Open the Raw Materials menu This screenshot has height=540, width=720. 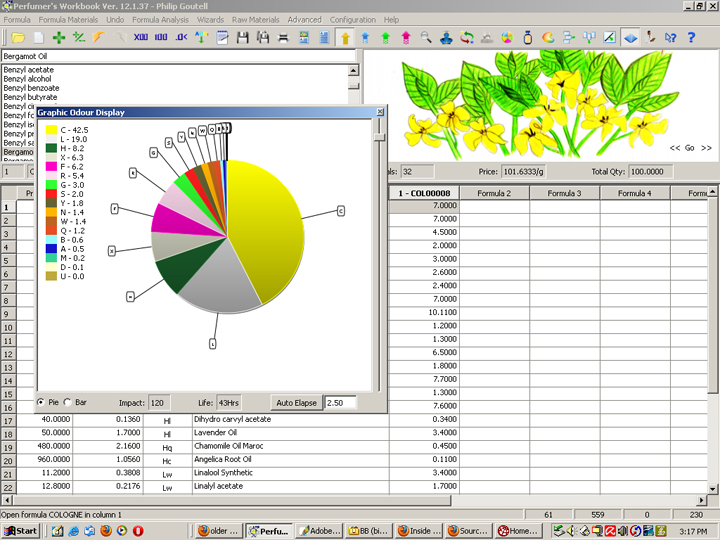pyautogui.click(x=256, y=19)
